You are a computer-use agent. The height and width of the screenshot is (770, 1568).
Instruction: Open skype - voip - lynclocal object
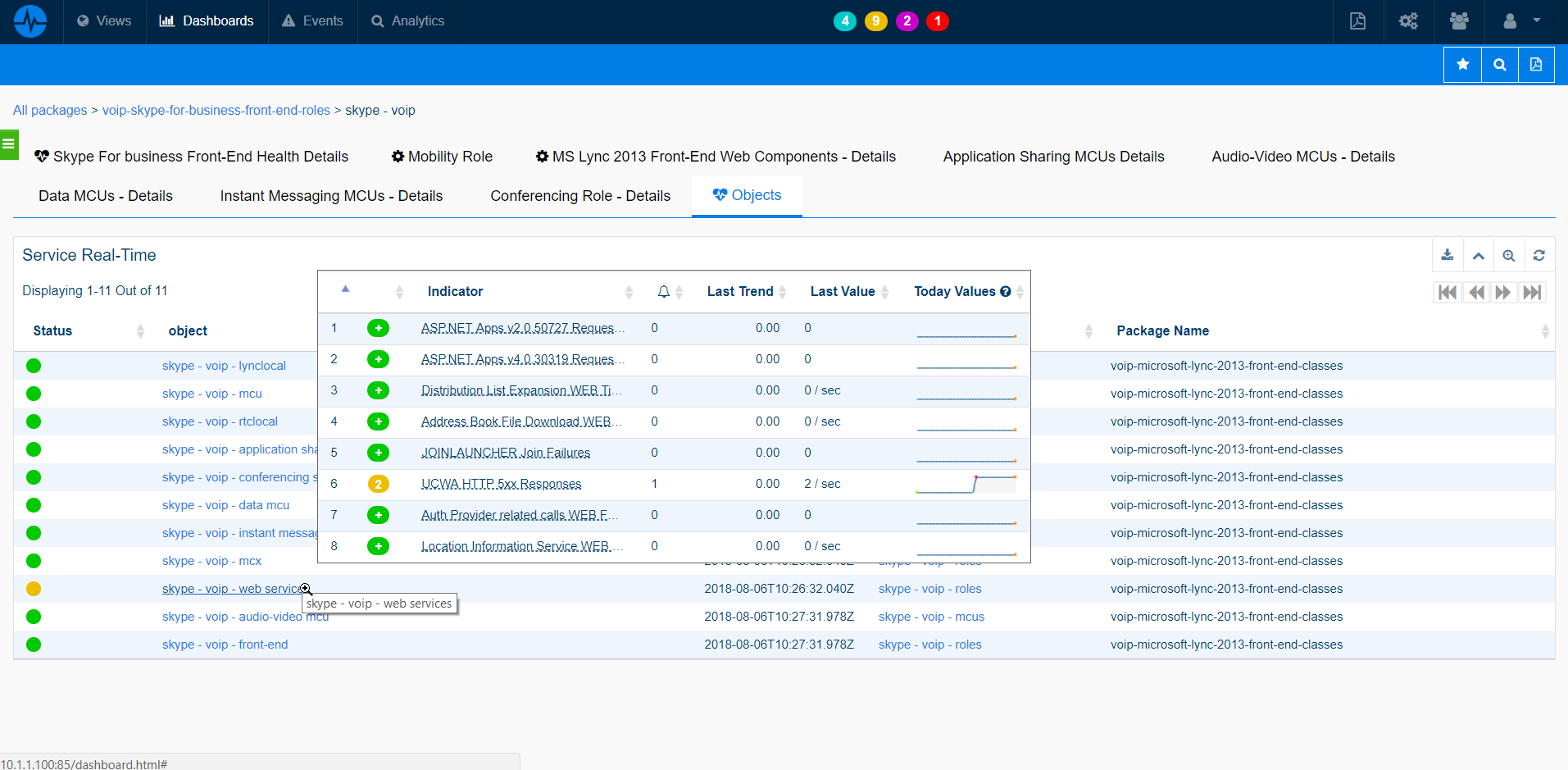224,366
